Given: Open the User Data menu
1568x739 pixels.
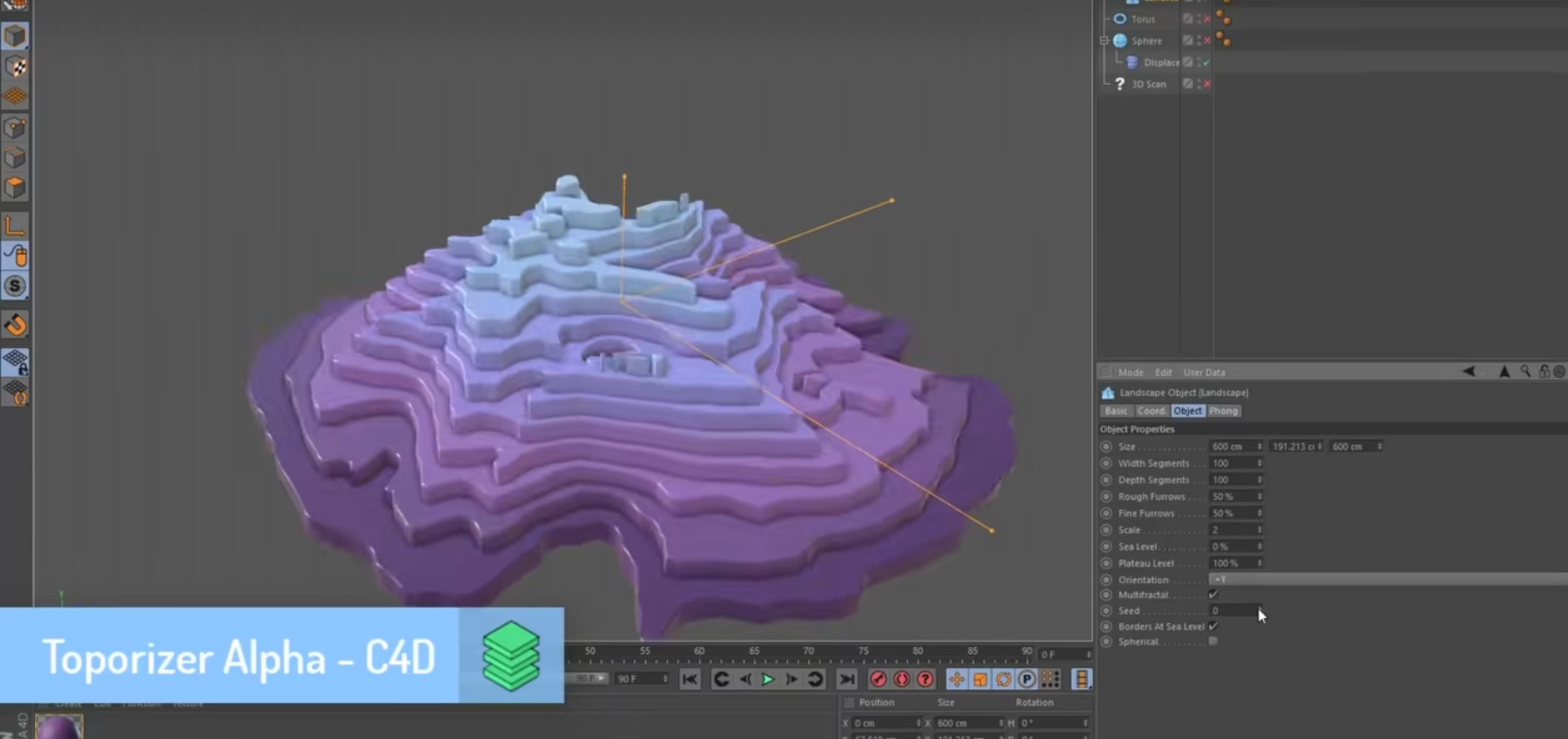Looking at the screenshot, I should (x=1204, y=372).
